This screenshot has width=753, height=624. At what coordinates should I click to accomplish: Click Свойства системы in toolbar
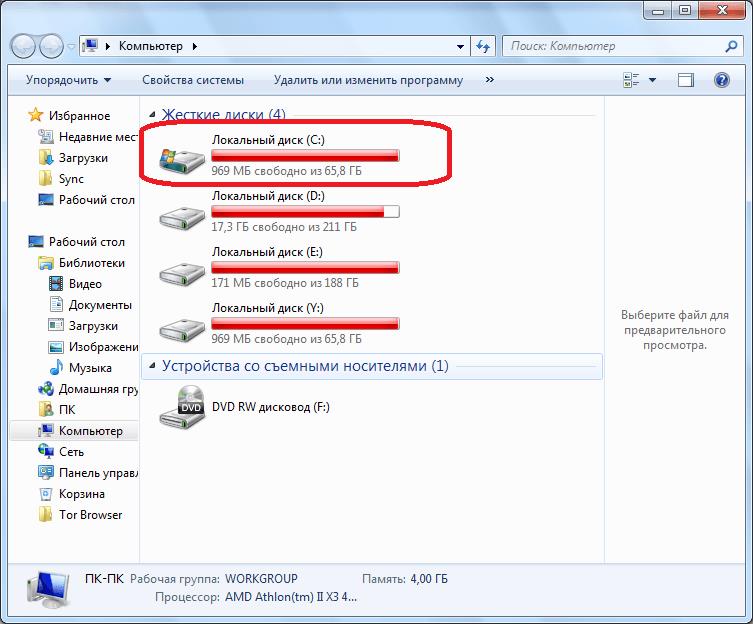tap(193, 80)
